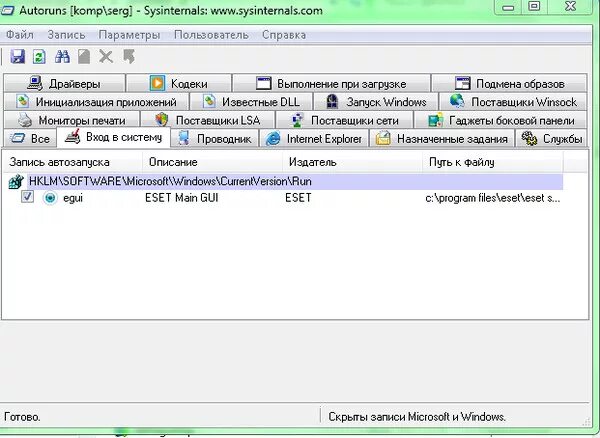Sort by Издатель column header
This screenshot has height=438, width=600.
click(x=352, y=162)
